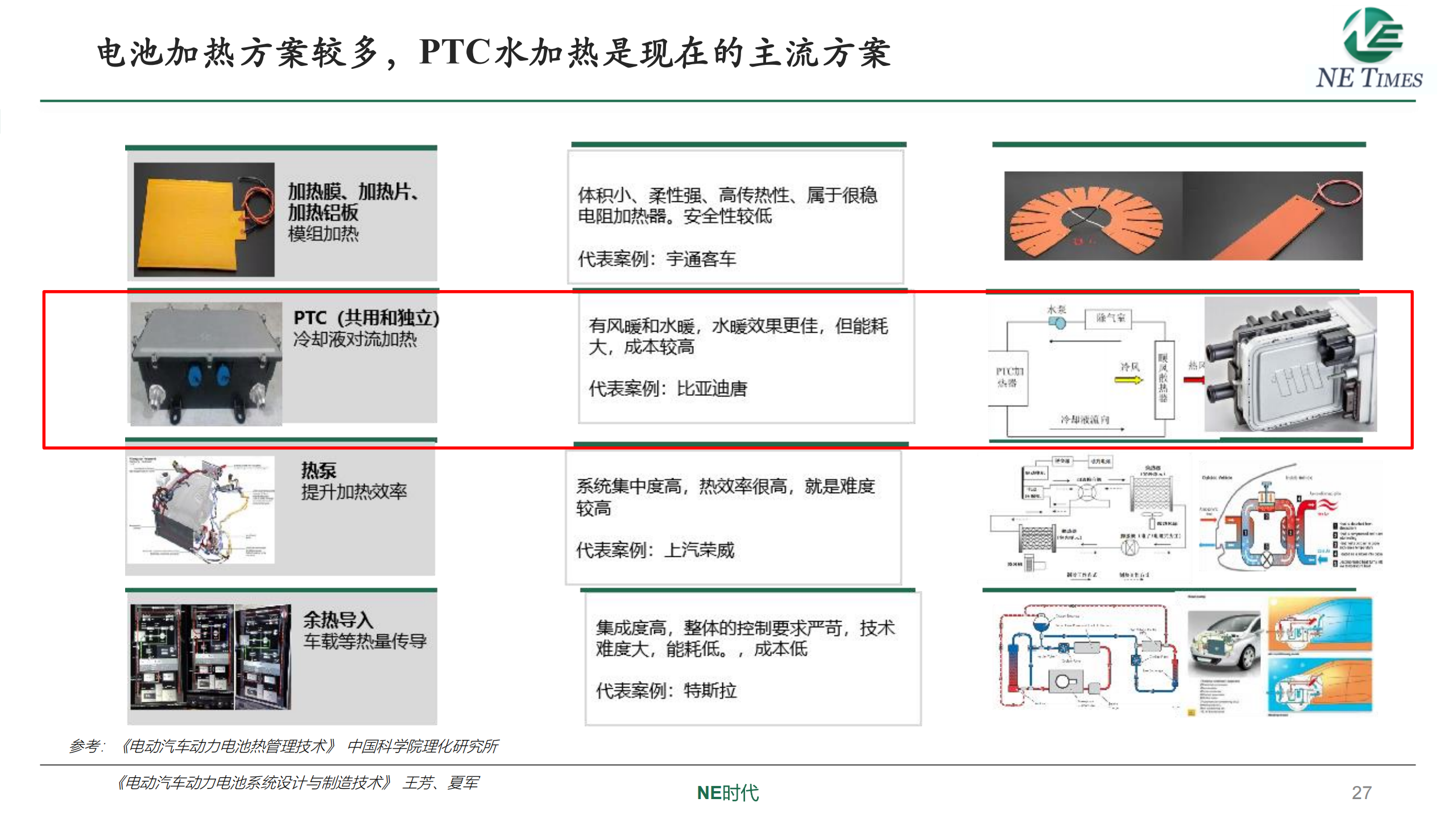This screenshot has width=1456, height=819.
Task: Click the orange fan-shaped heating film image
Action: point(1086,217)
